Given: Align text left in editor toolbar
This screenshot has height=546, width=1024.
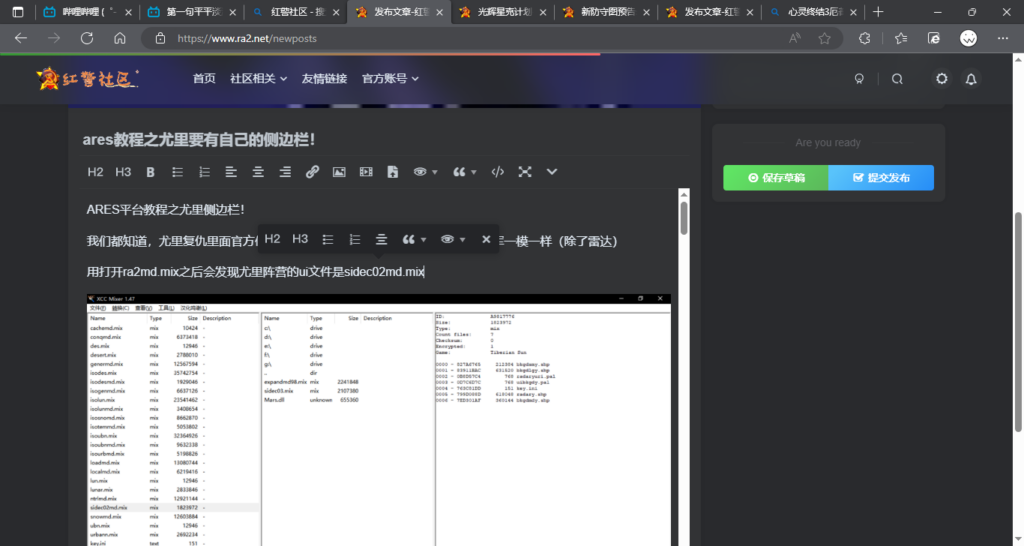Looking at the screenshot, I should [x=231, y=172].
